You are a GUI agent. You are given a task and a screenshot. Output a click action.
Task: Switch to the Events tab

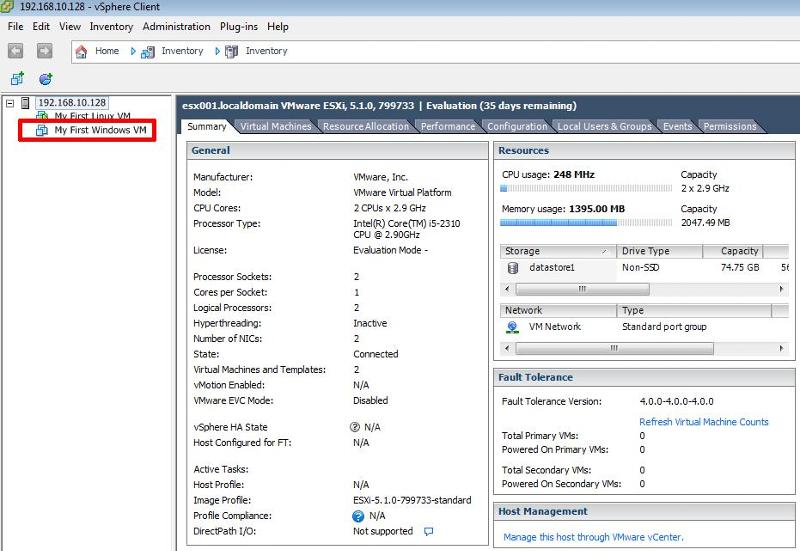(x=678, y=127)
